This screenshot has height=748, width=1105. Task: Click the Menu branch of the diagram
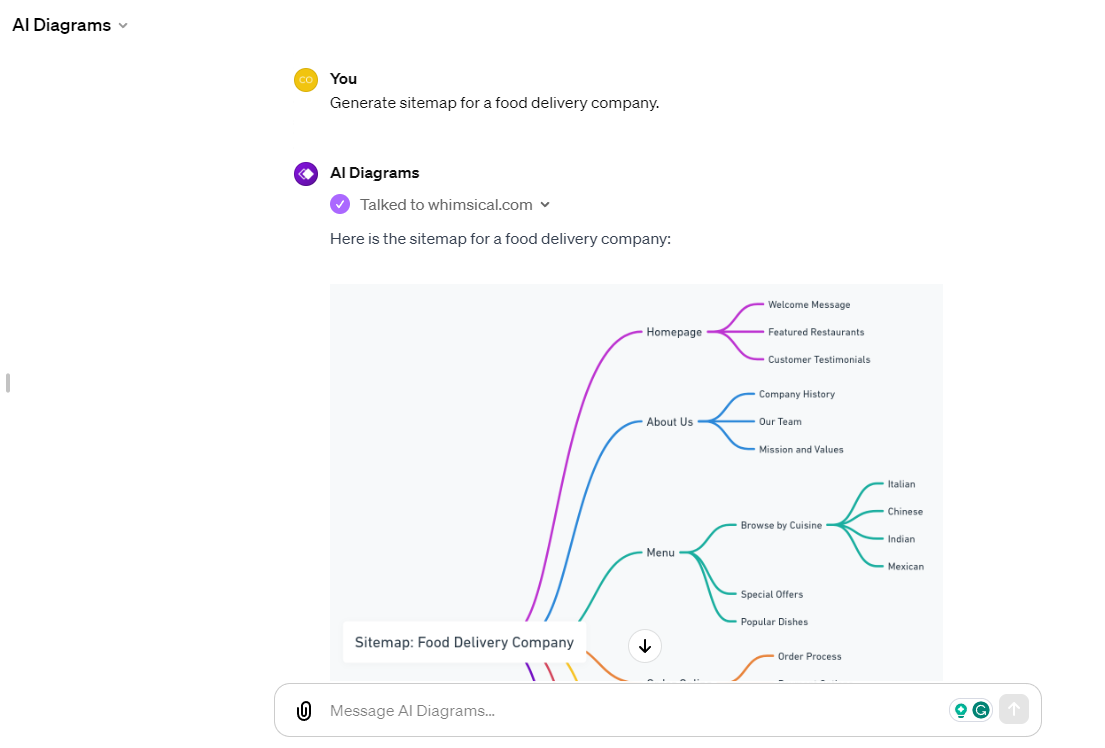(659, 551)
